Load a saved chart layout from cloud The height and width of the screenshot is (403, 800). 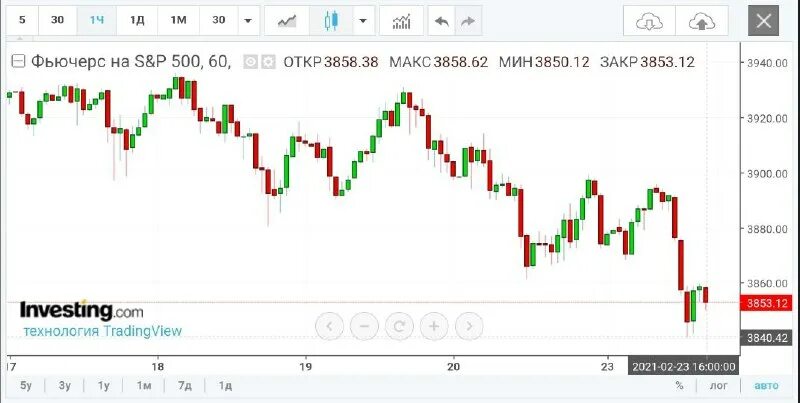(x=649, y=21)
